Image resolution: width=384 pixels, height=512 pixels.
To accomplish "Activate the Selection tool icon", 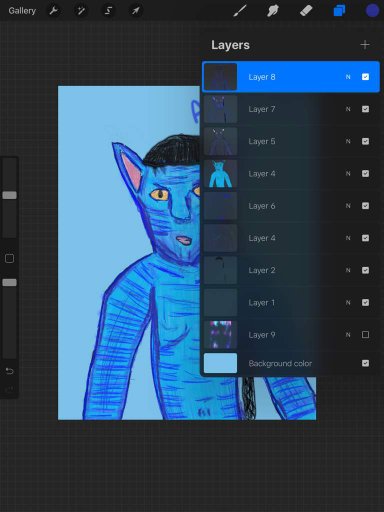I will [108, 11].
